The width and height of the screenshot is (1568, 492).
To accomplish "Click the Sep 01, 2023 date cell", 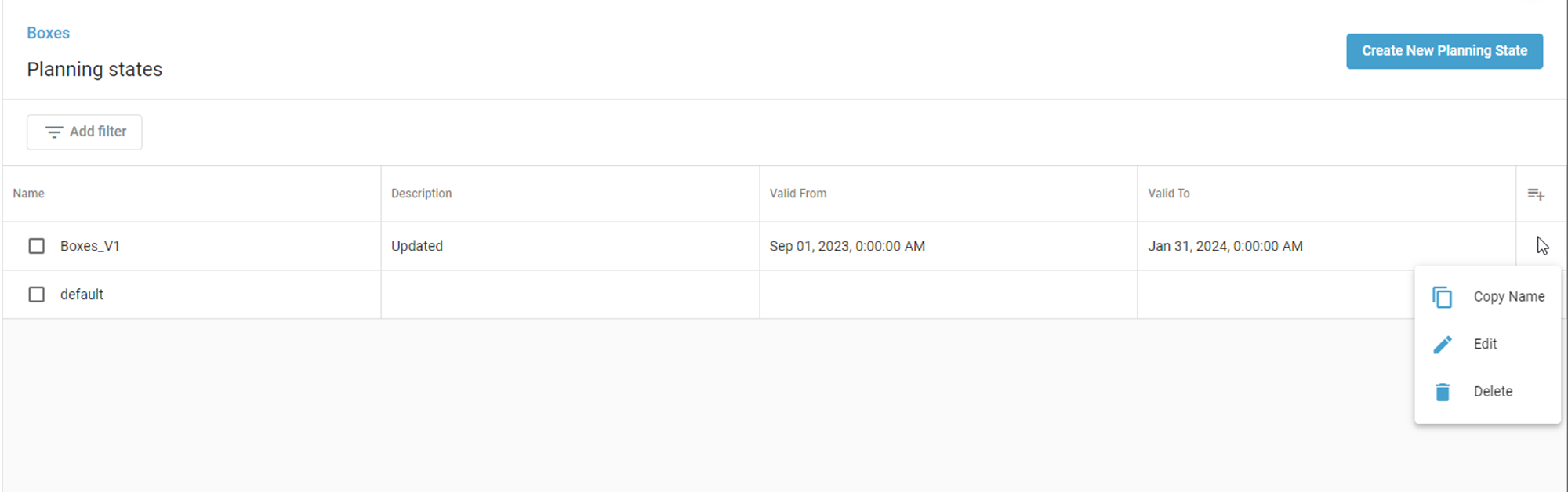I will (847, 246).
